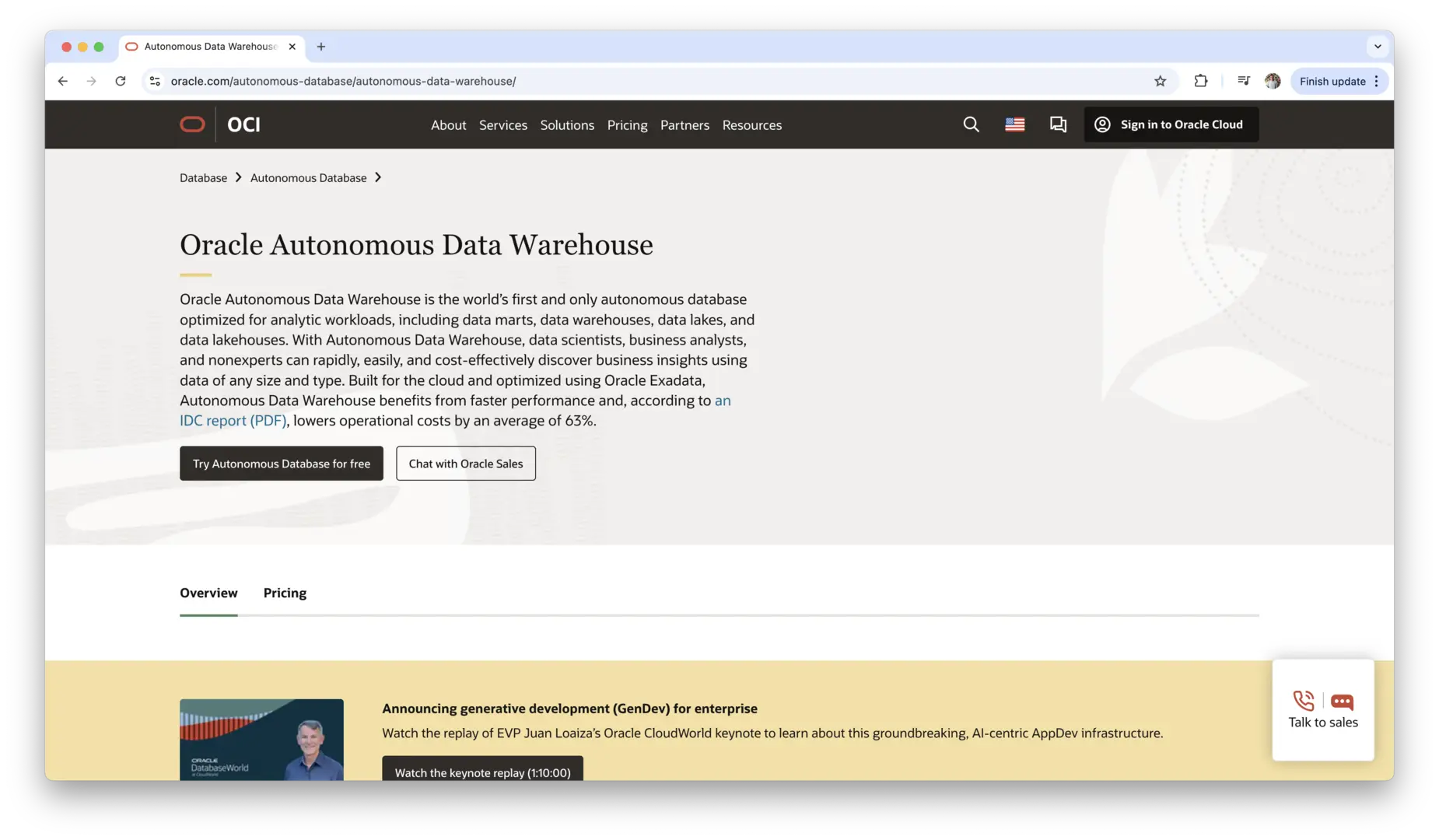Open the media controls icon in toolbar

click(1243, 81)
